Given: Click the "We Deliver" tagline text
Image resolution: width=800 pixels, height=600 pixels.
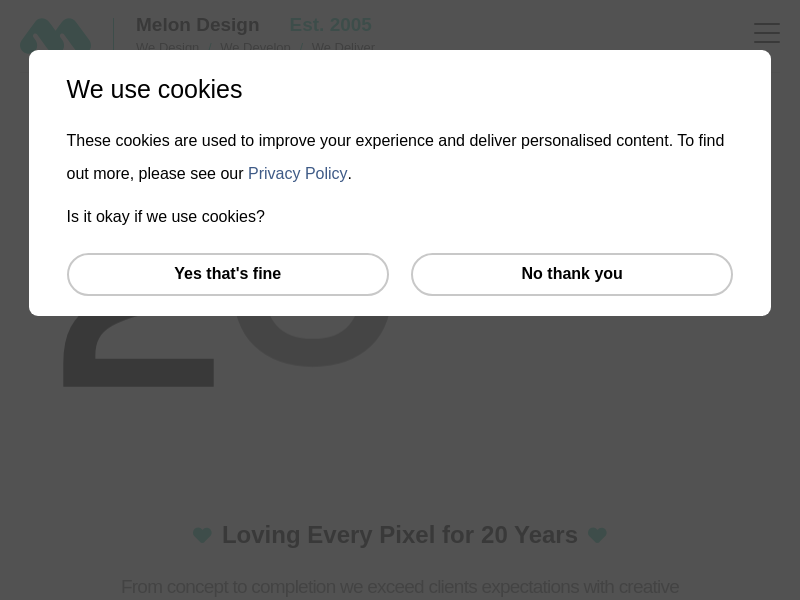Looking at the screenshot, I should coord(342,46).
